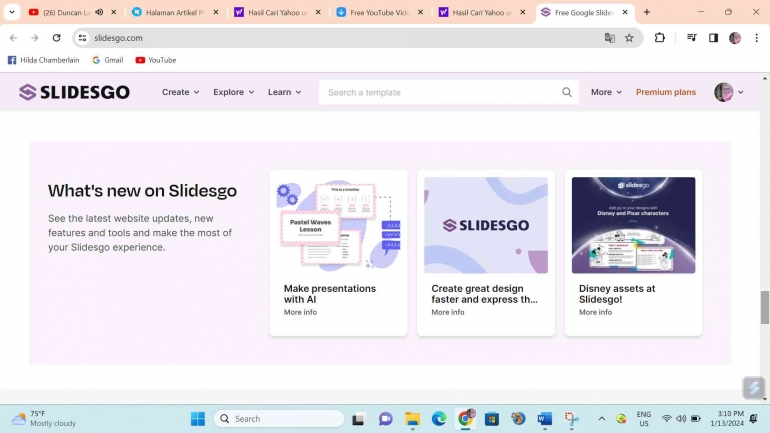This screenshot has width=770, height=433.
Task: Click the translate page icon in address bar
Action: (609, 37)
